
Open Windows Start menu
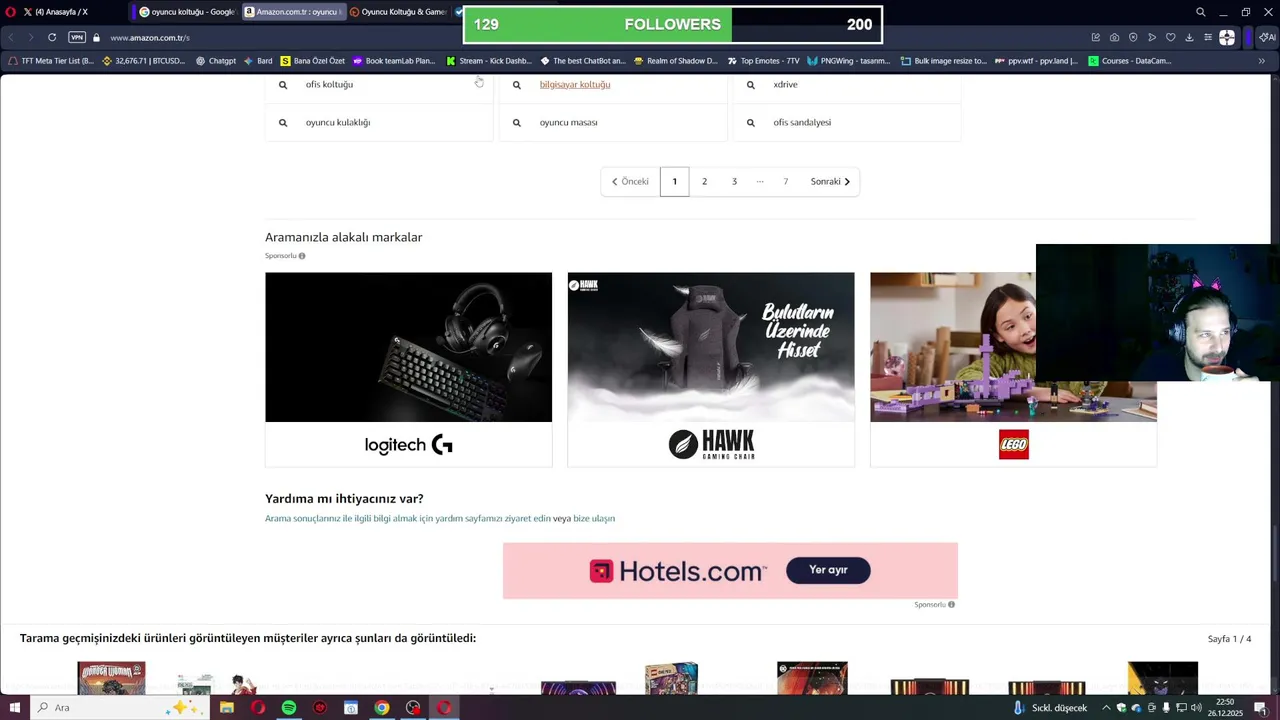pos(14,708)
